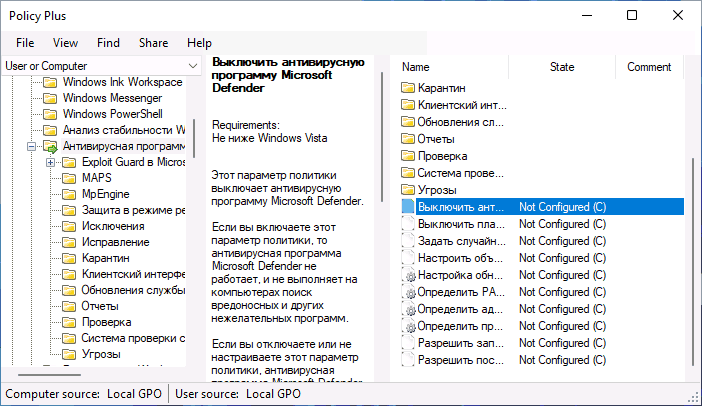Click State of Выключить пла... row
The width and height of the screenshot is (702, 406).
click(x=562, y=224)
